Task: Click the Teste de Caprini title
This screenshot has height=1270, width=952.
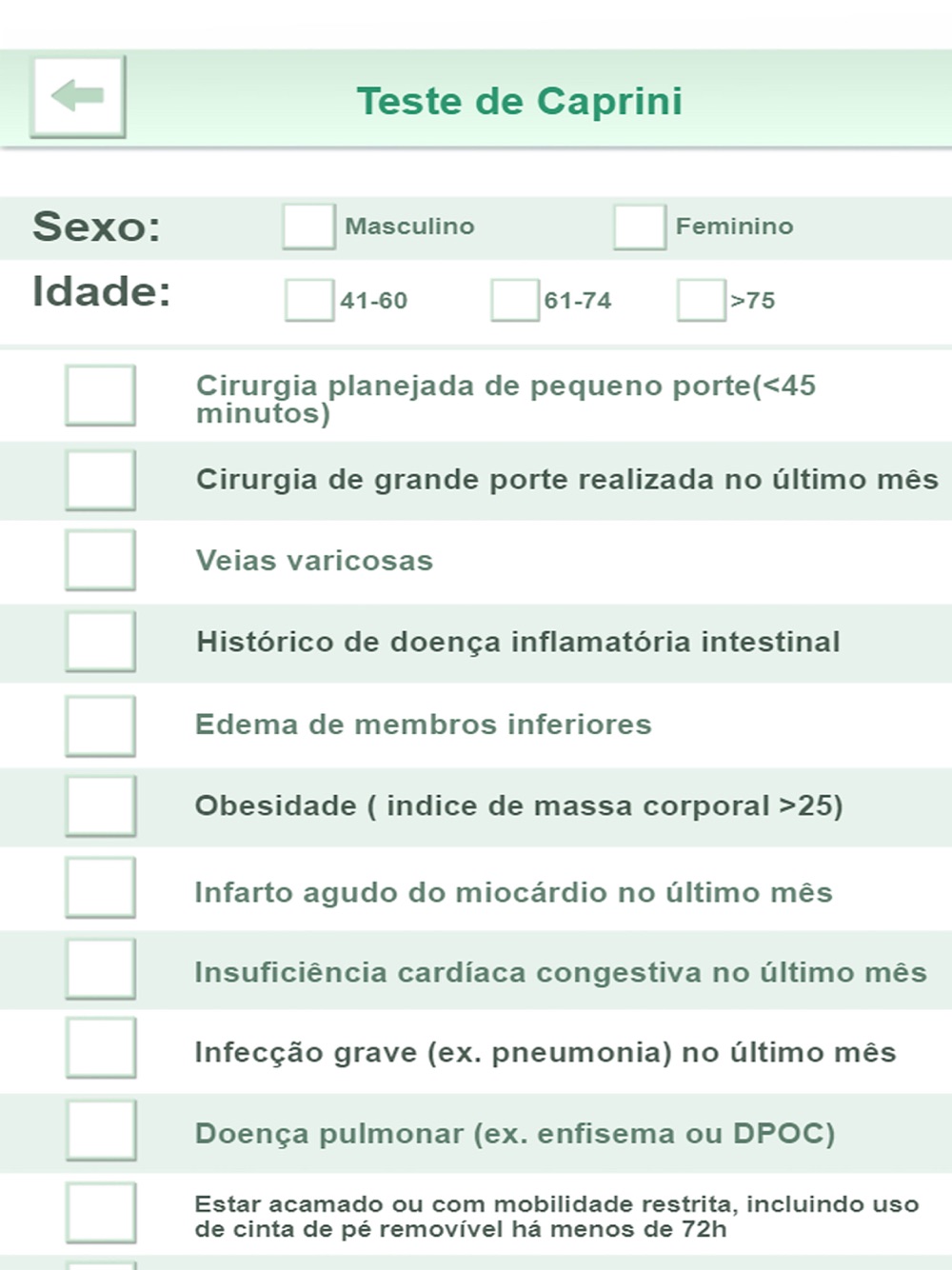Action: [x=520, y=101]
